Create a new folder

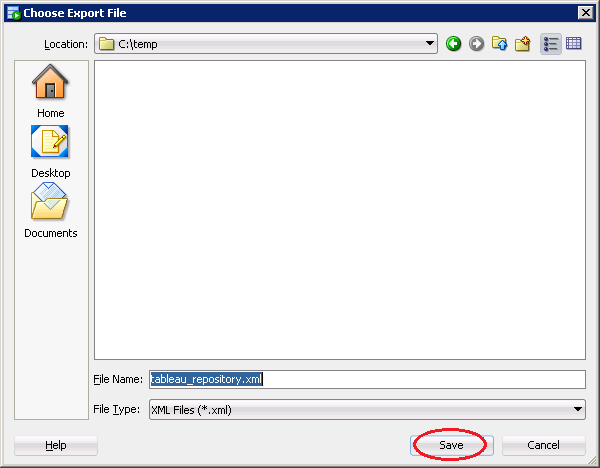click(x=522, y=44)
